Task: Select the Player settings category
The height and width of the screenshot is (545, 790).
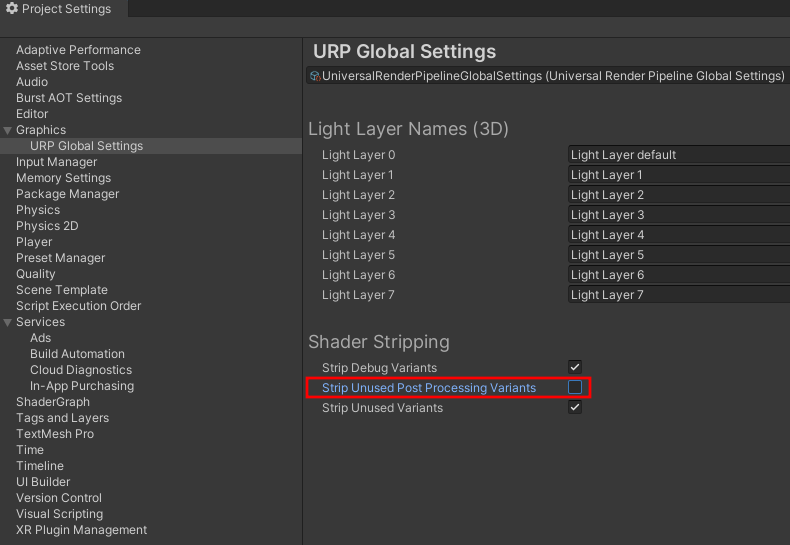Action: [x=34, y=242]
